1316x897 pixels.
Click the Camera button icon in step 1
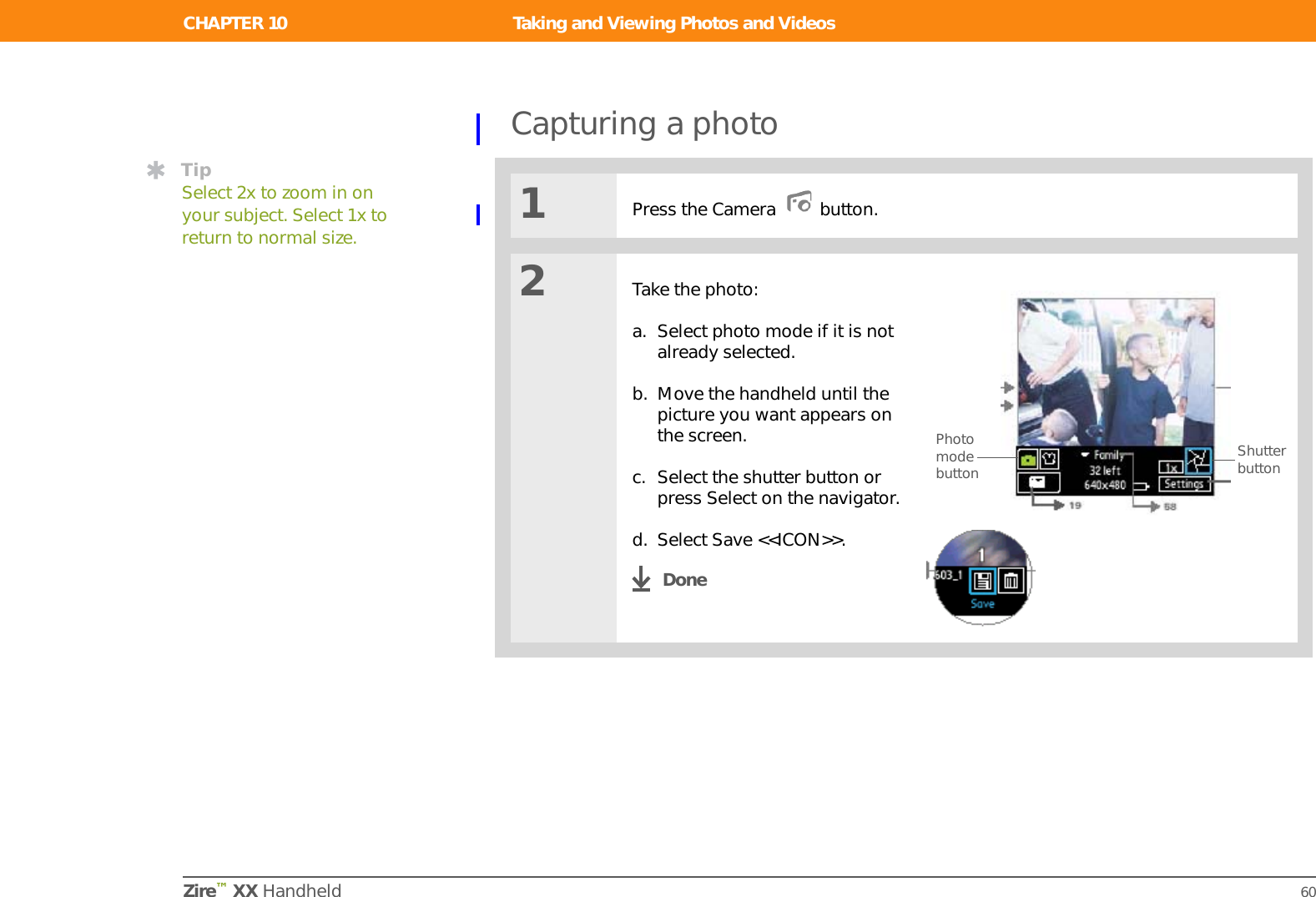tap(799, 202)
